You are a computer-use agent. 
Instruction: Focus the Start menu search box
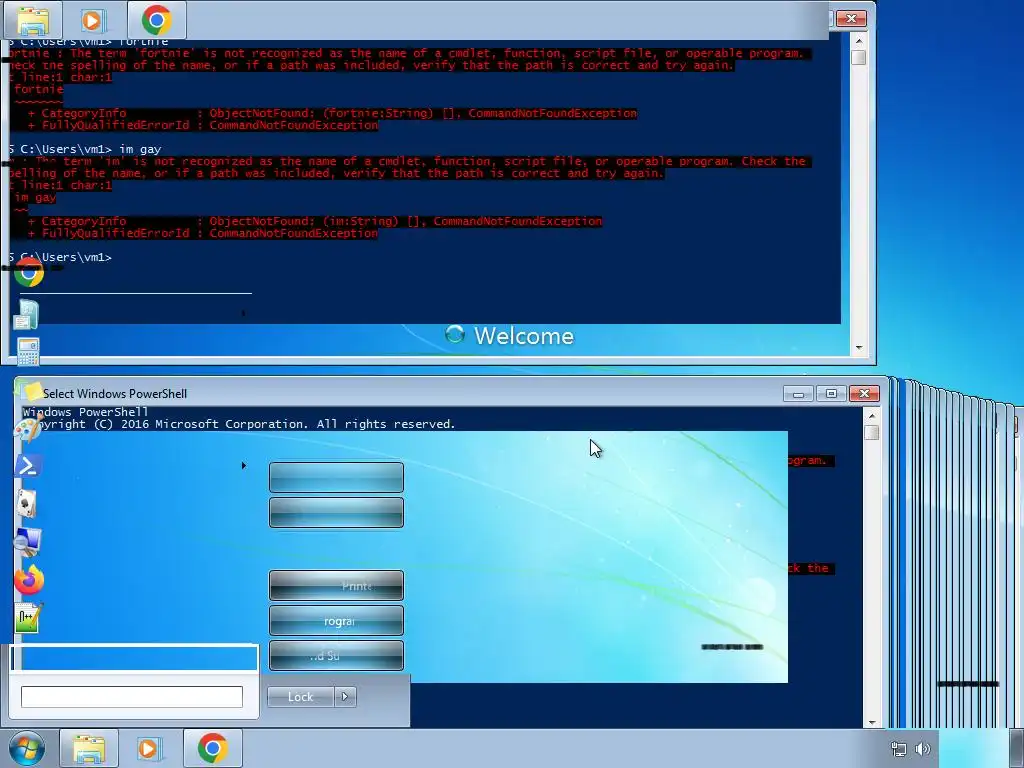point(132,697)
